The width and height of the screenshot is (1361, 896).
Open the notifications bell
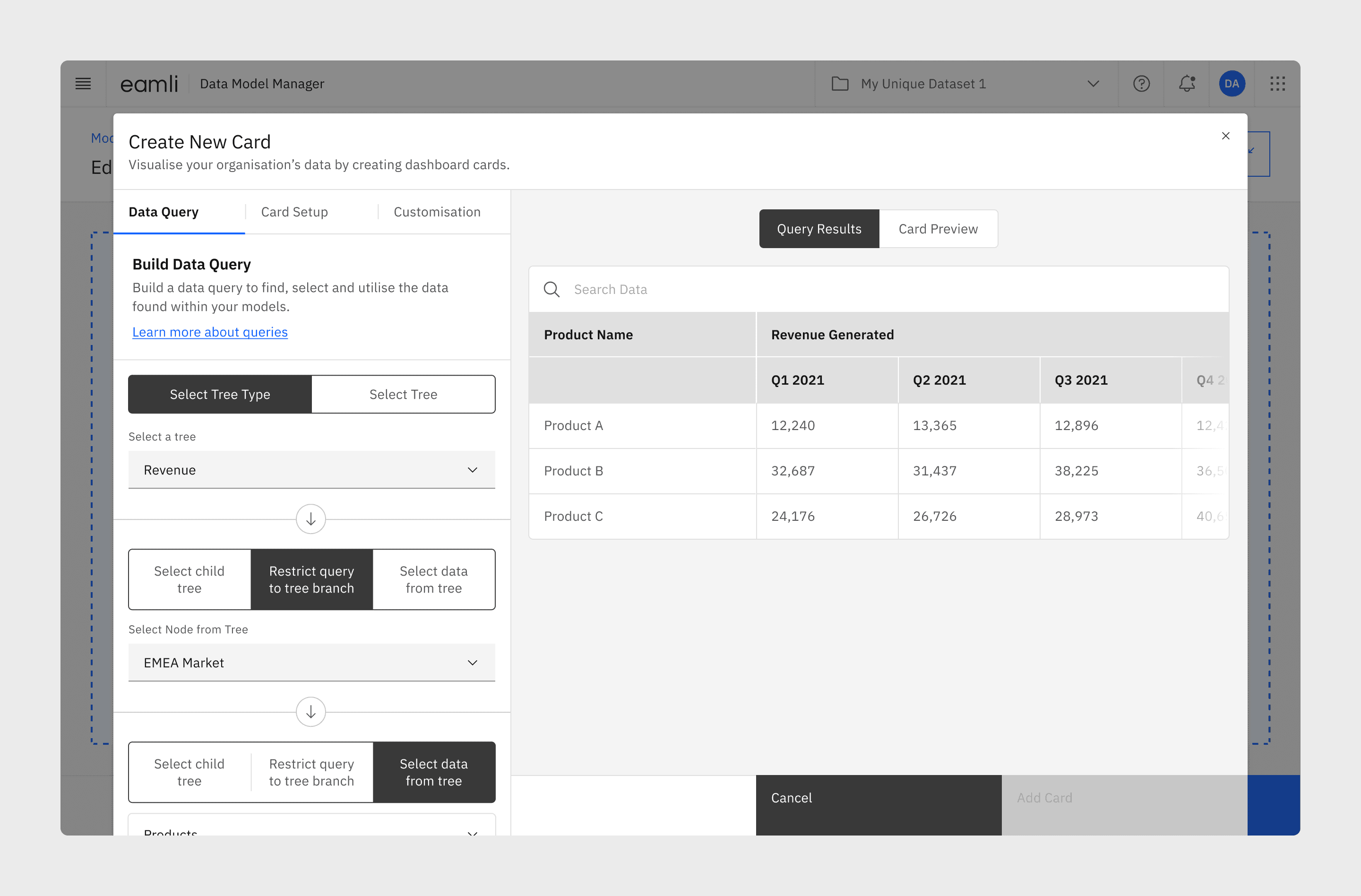1187,84
